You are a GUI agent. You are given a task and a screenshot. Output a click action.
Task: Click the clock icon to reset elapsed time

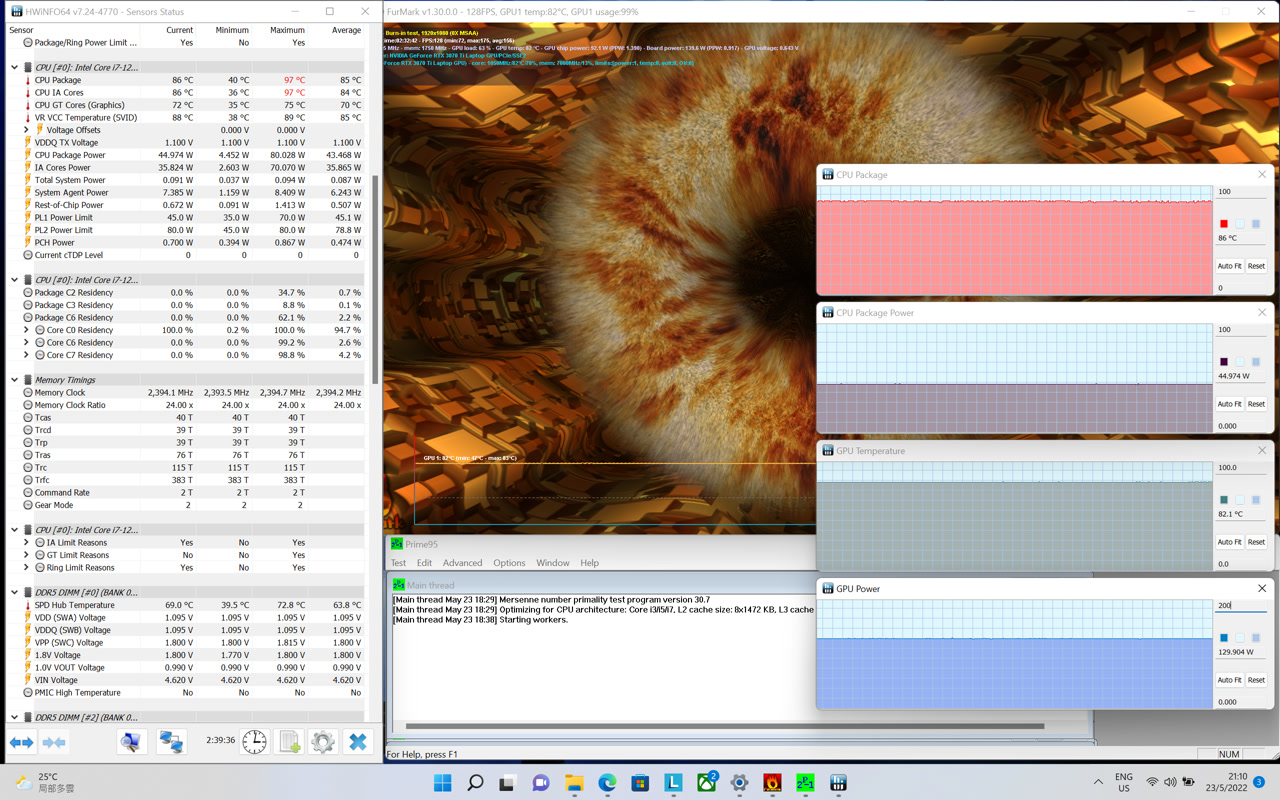tap(255, 741)
